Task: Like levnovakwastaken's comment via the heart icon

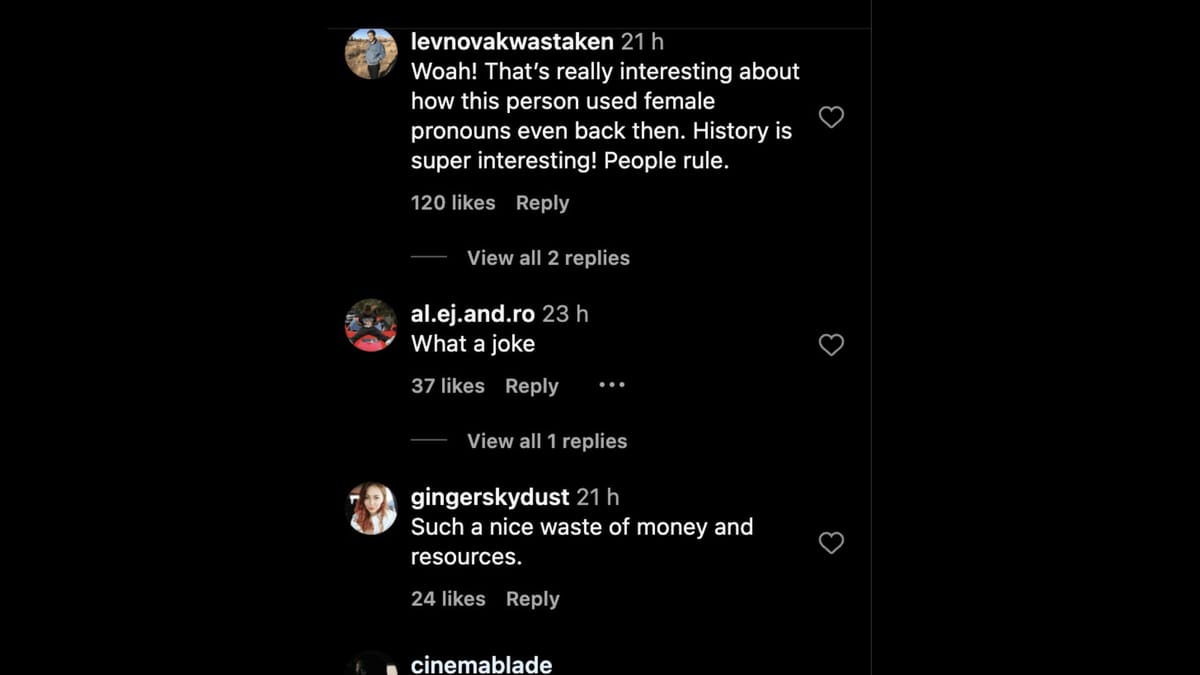Action: click(831, 117)
